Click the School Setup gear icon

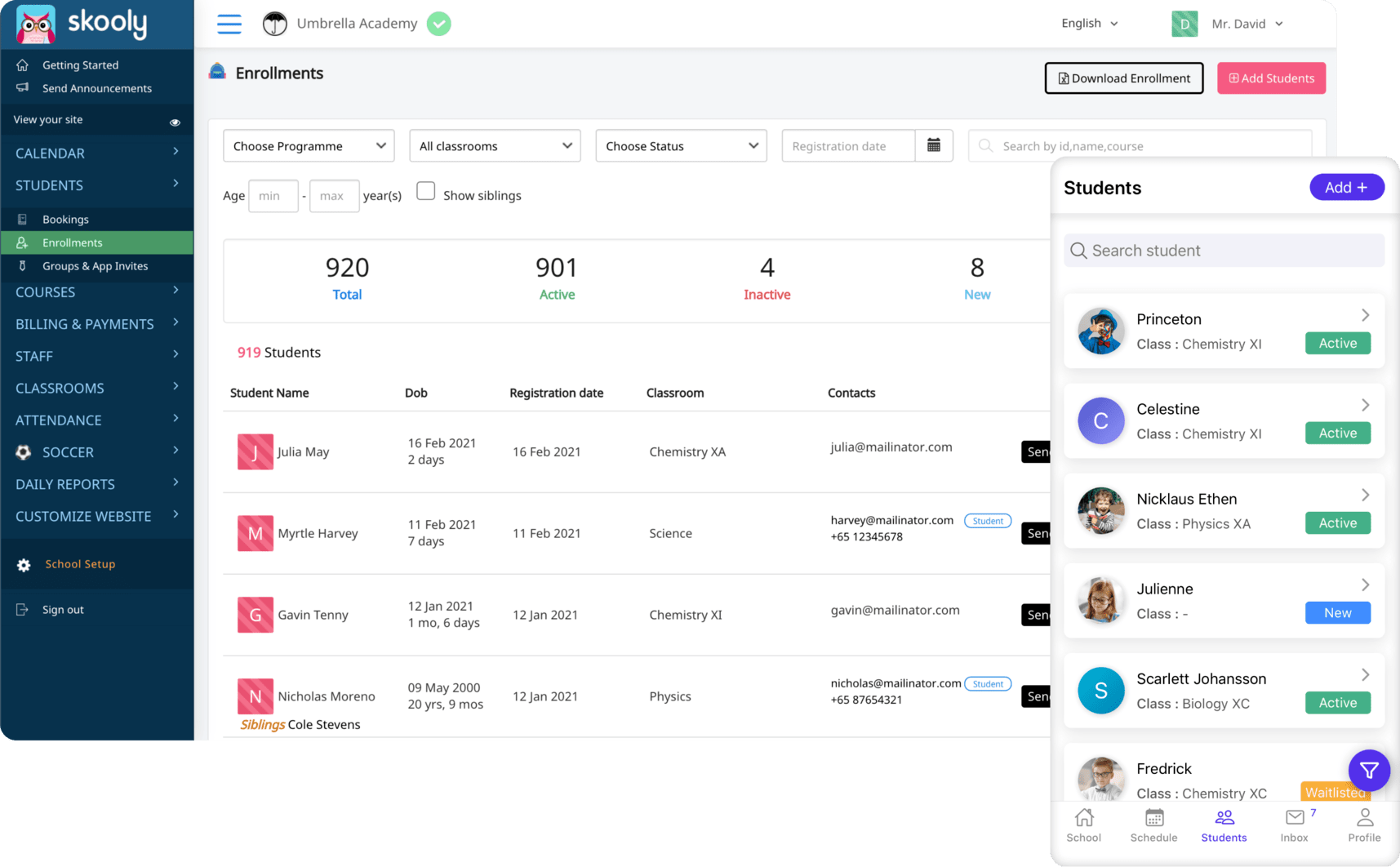coord(24,564)
